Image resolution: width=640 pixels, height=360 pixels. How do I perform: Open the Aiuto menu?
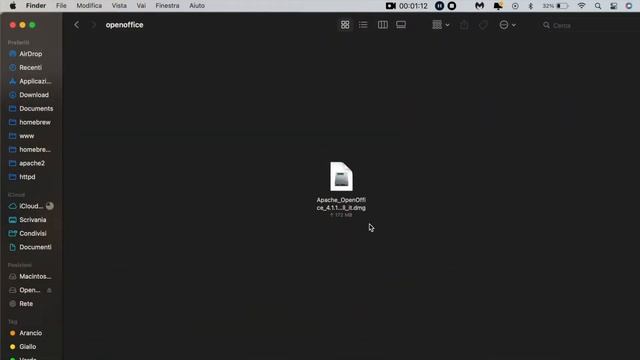(197, 6)
